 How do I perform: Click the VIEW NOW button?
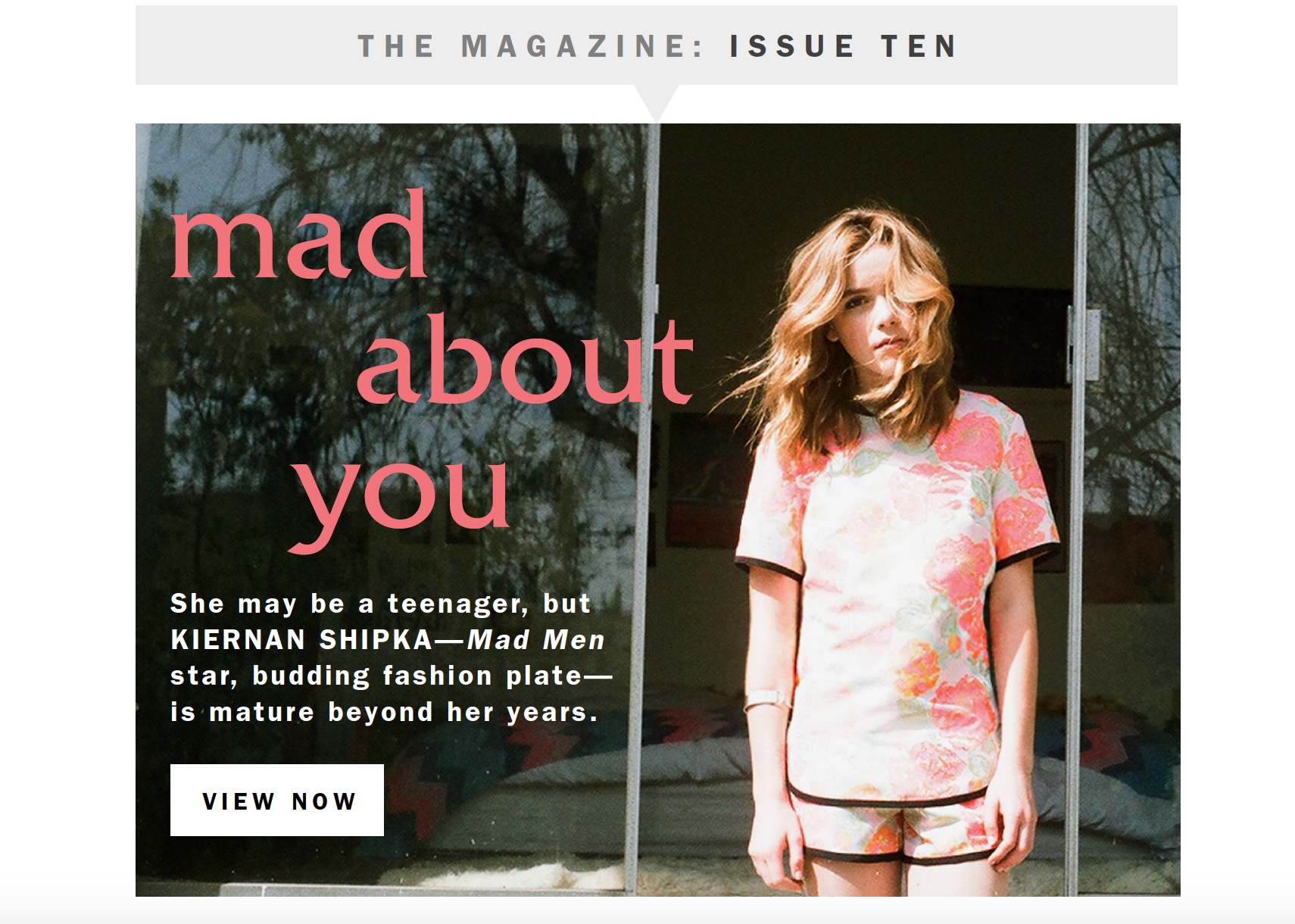tap(276, 800)
